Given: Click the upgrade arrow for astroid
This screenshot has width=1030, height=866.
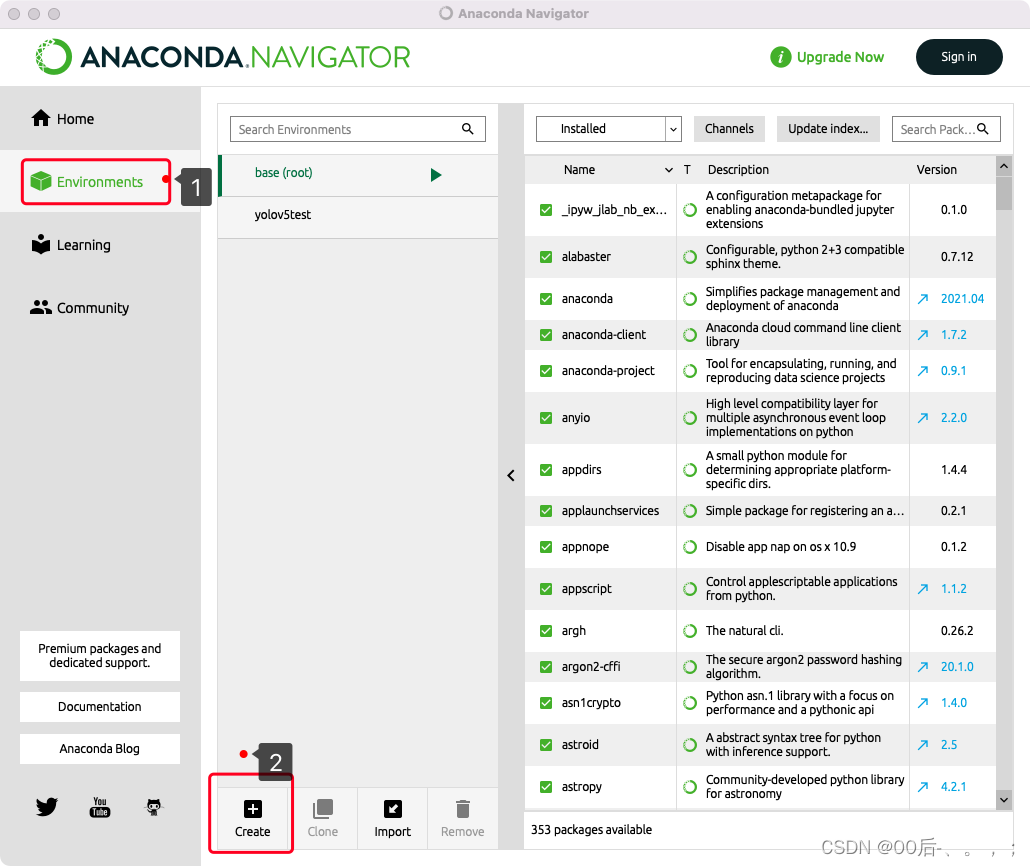Looking at the screenshot, I should (x=923, y=744).
